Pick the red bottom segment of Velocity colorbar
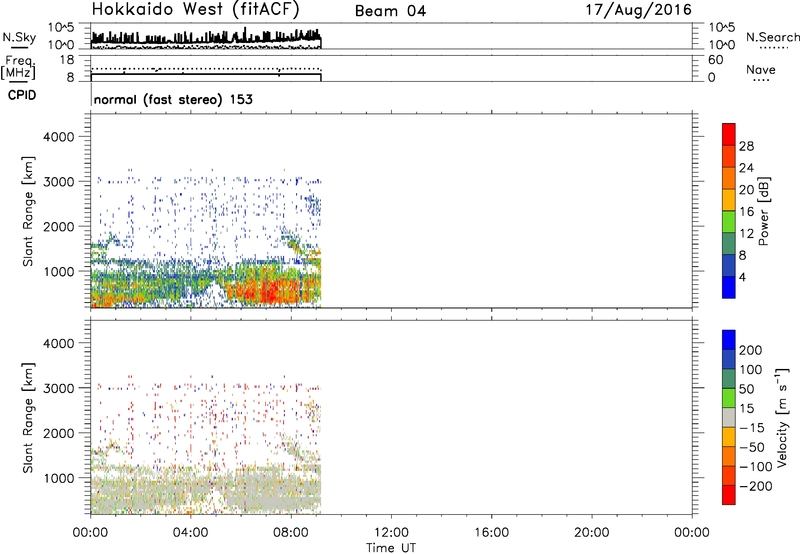The image size is (800, 554). [x=729, y=495]
